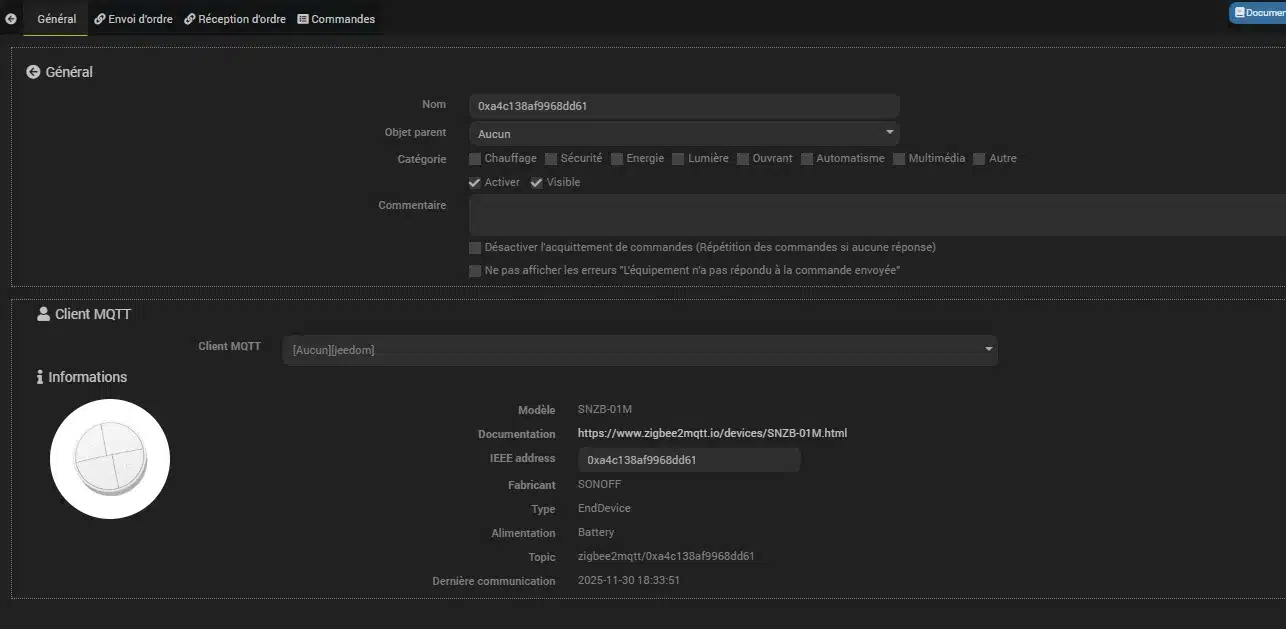Uncheck the Activer checkbox
This screenshot has width=1286, height=629.
[x=475, y=183]
